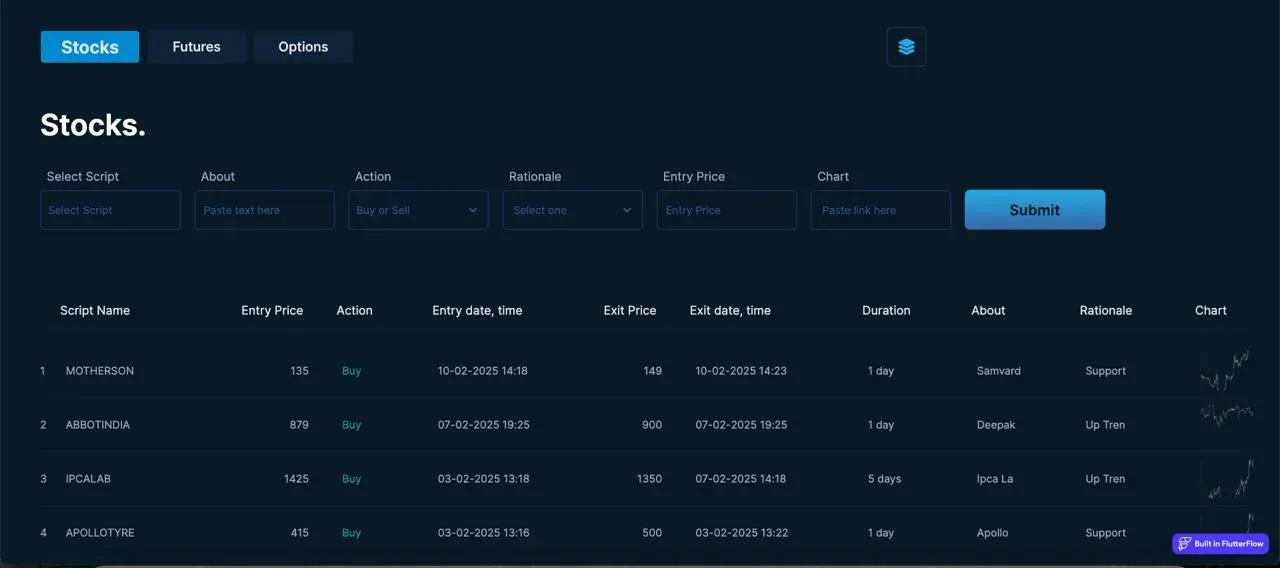This screenshot has height=568, width=1280.
Task: Click entry price 135 for MOTHERSON
Action: pyautogui.click(x=300, y=371)
